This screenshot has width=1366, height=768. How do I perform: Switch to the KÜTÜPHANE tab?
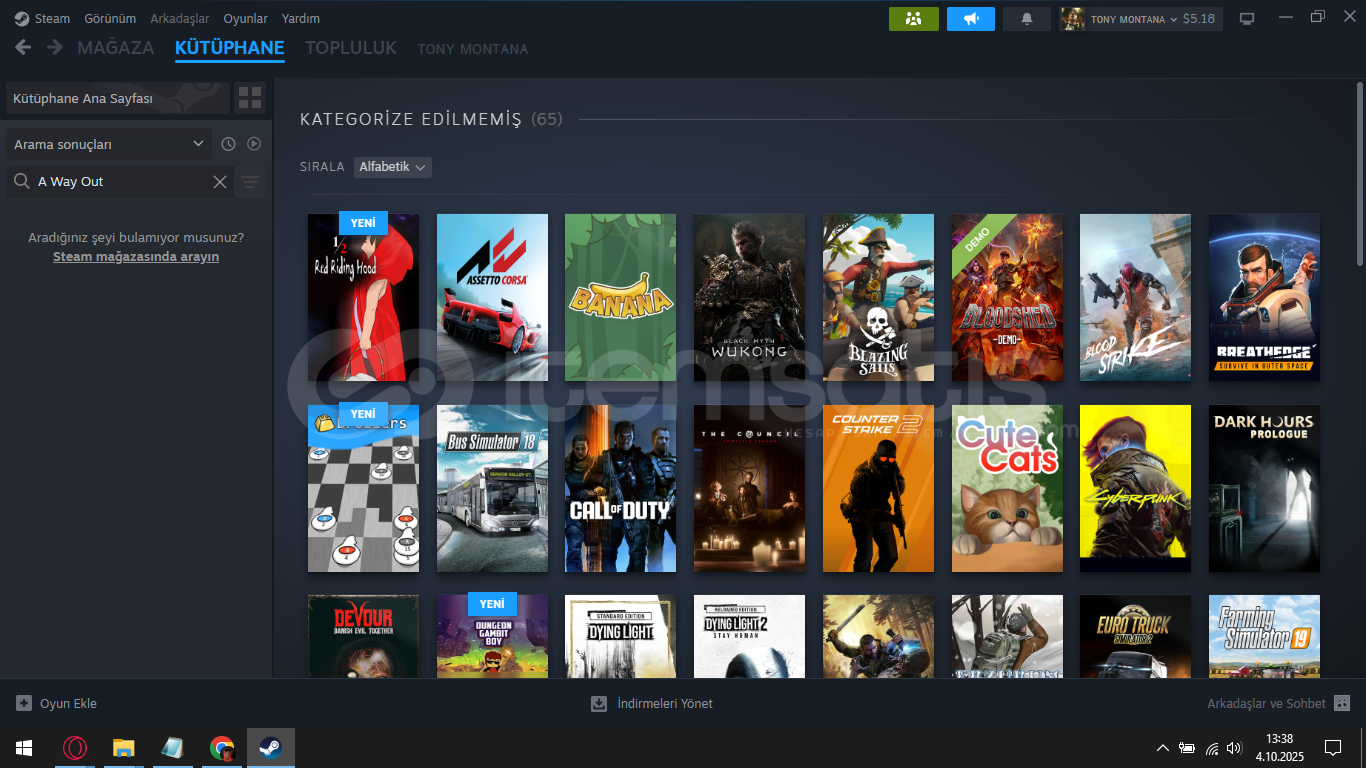click(230, 48)
